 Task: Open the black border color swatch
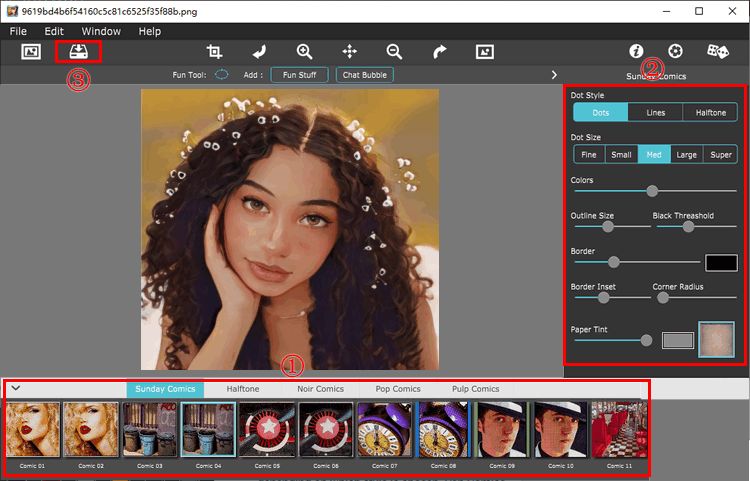[x=721, y=262]
